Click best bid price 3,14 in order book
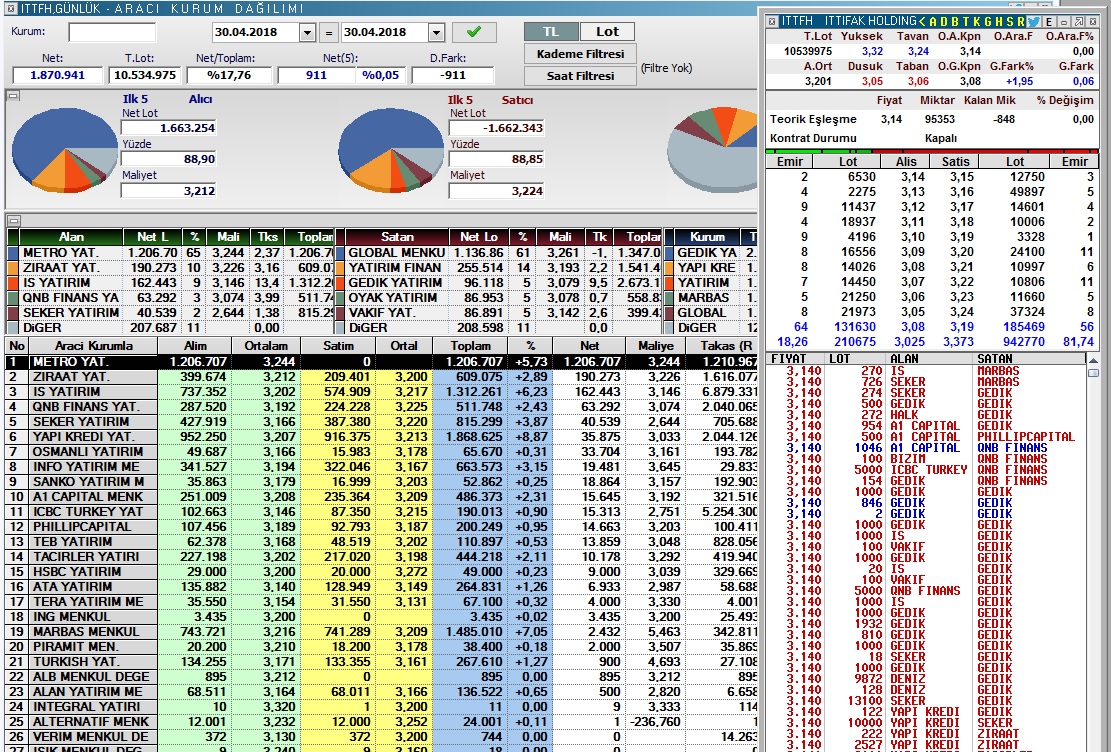This screenshot has height=752, width=1111. coord(913,176)
